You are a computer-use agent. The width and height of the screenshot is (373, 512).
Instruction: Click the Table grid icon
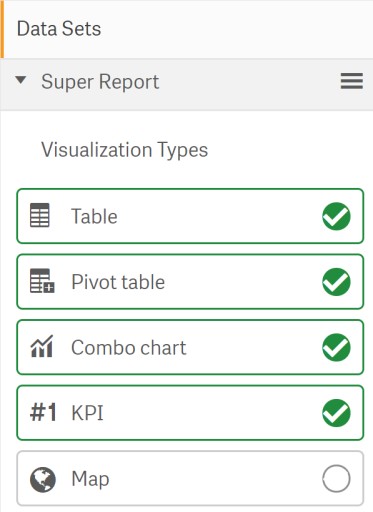click(x=40, y=215)
